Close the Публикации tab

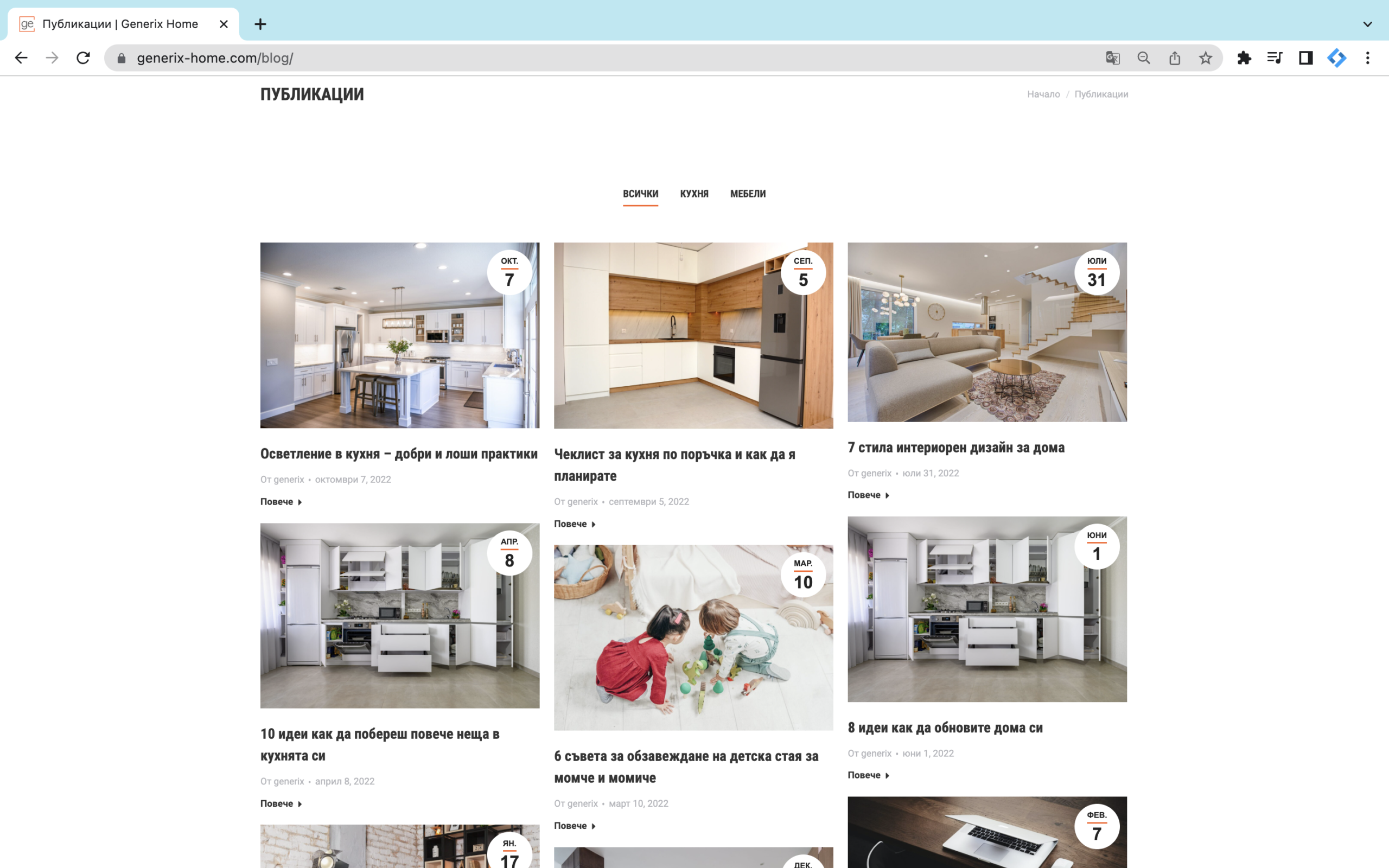224,24
